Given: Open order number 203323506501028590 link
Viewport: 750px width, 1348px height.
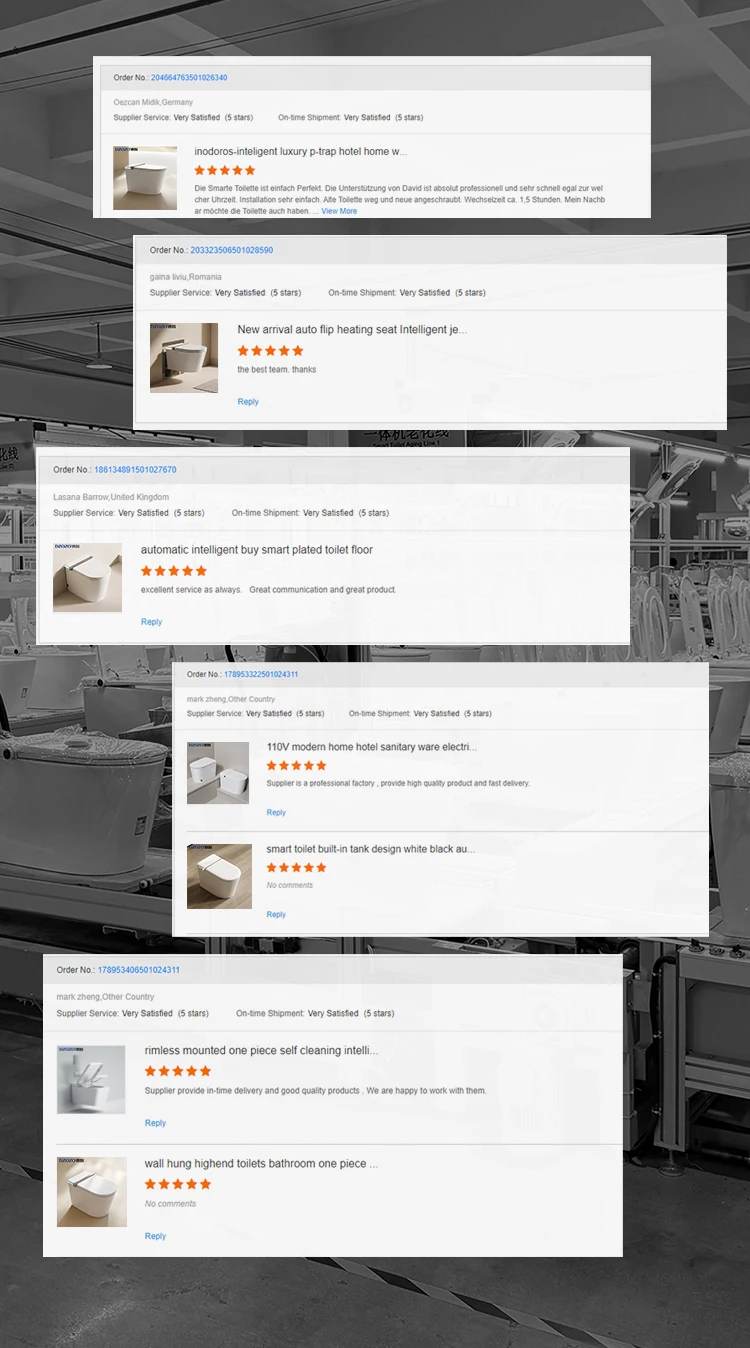Looking at the screenshot, I should coord(231,250).
